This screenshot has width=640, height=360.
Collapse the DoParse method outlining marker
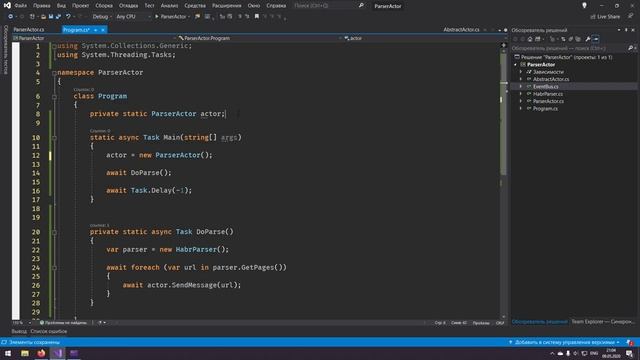54,232
